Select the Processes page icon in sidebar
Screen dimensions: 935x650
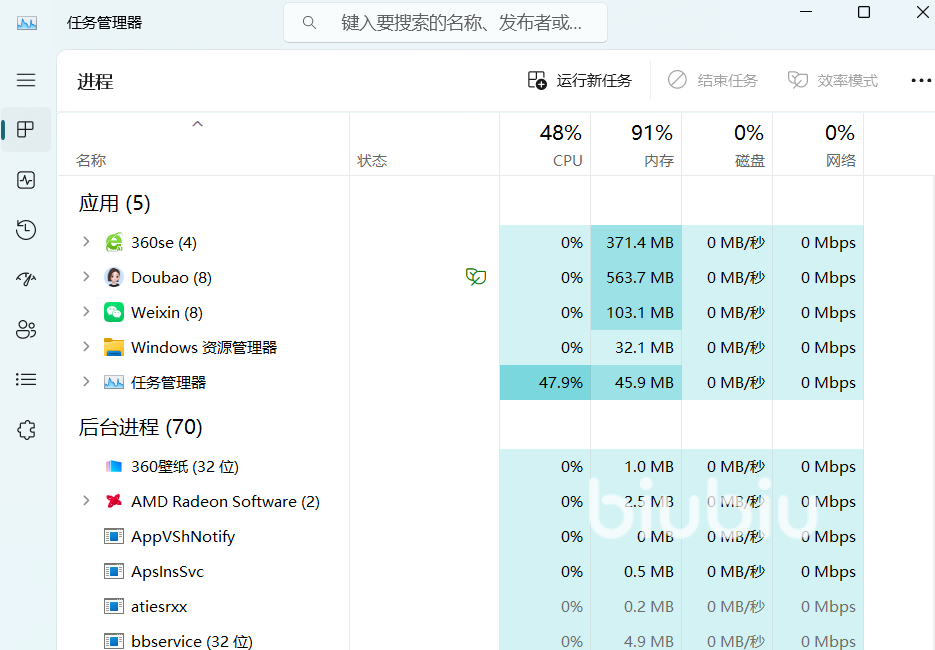[x=26, y=129]
